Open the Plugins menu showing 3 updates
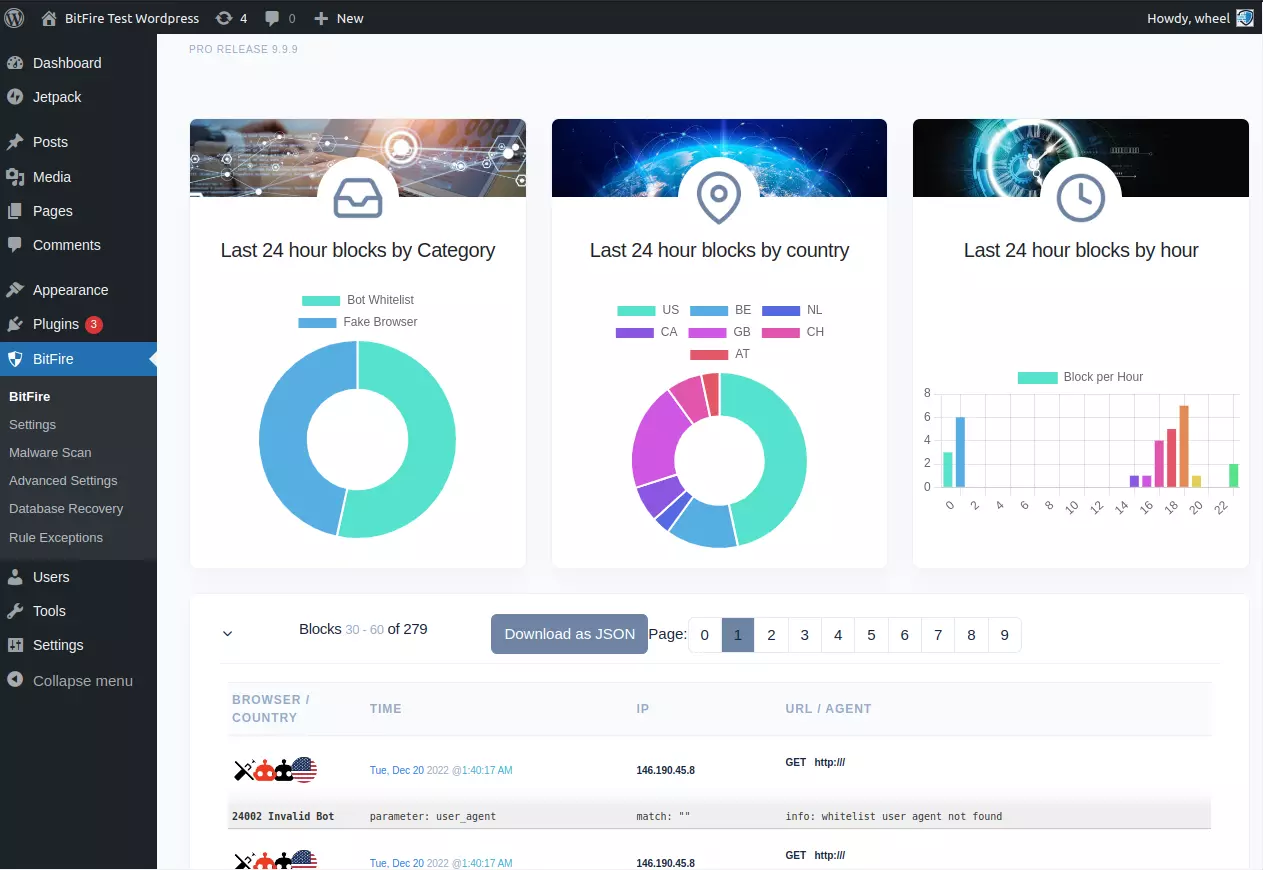Screen dimensions: 1263x870 (x=55, y=324)
